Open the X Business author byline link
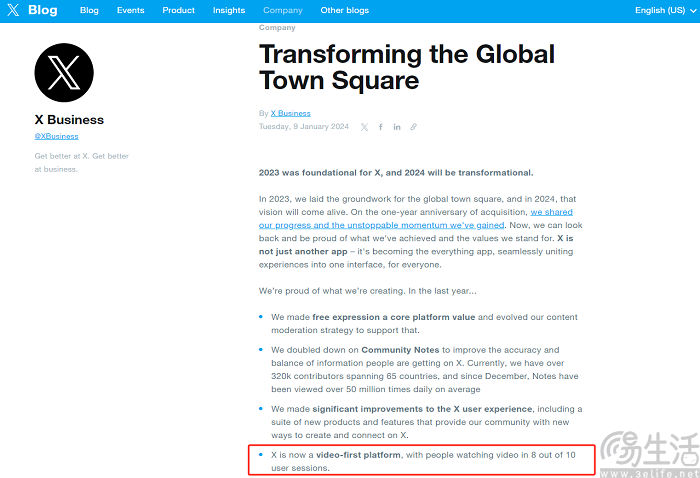700x478 pixels. [290, 113]
